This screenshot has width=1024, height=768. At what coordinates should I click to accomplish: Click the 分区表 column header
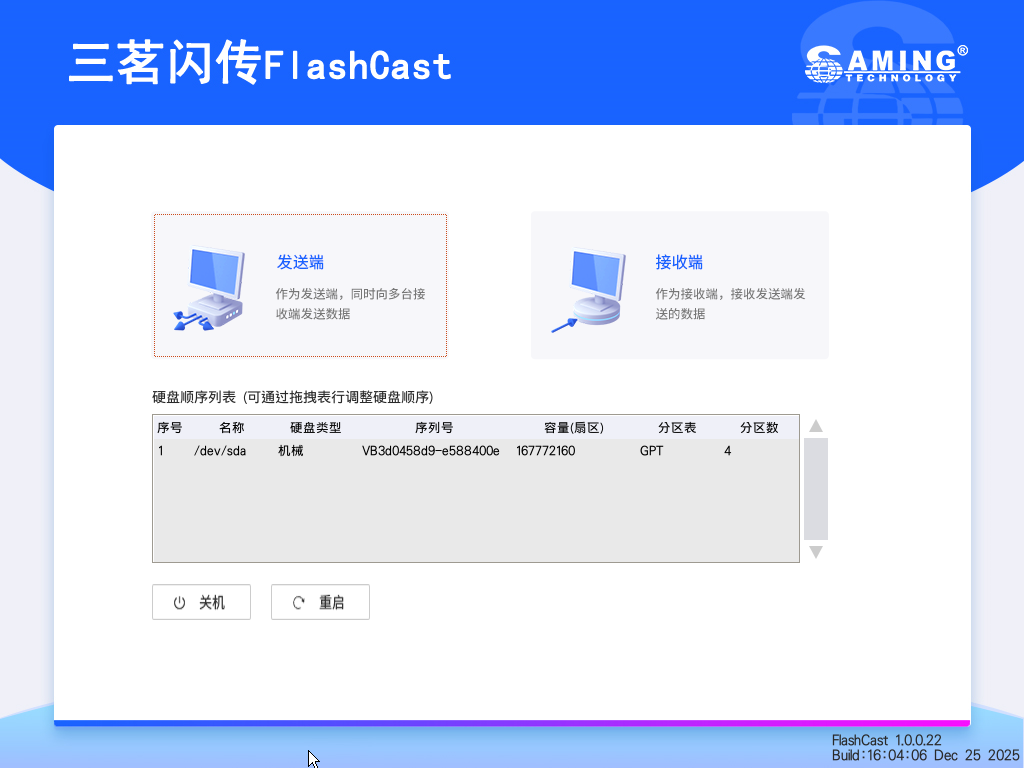pyautogui.click(x=677, y=428)
